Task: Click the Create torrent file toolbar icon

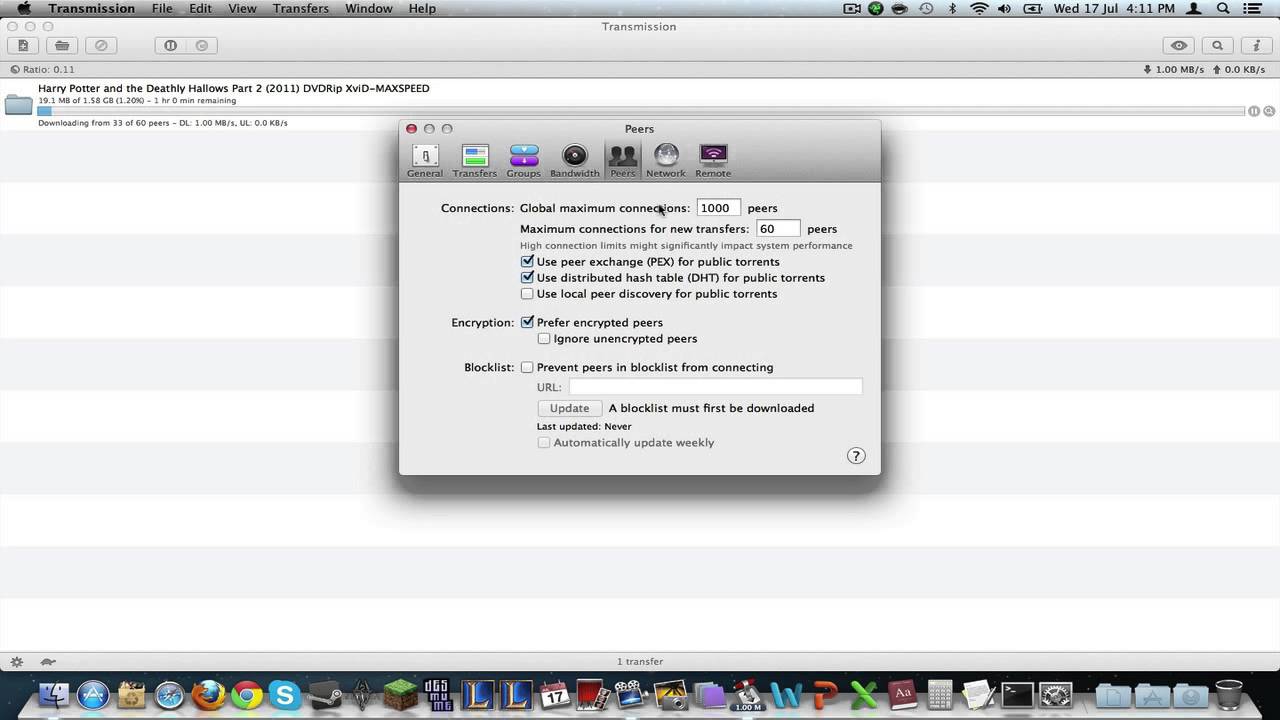Action: 23,45
